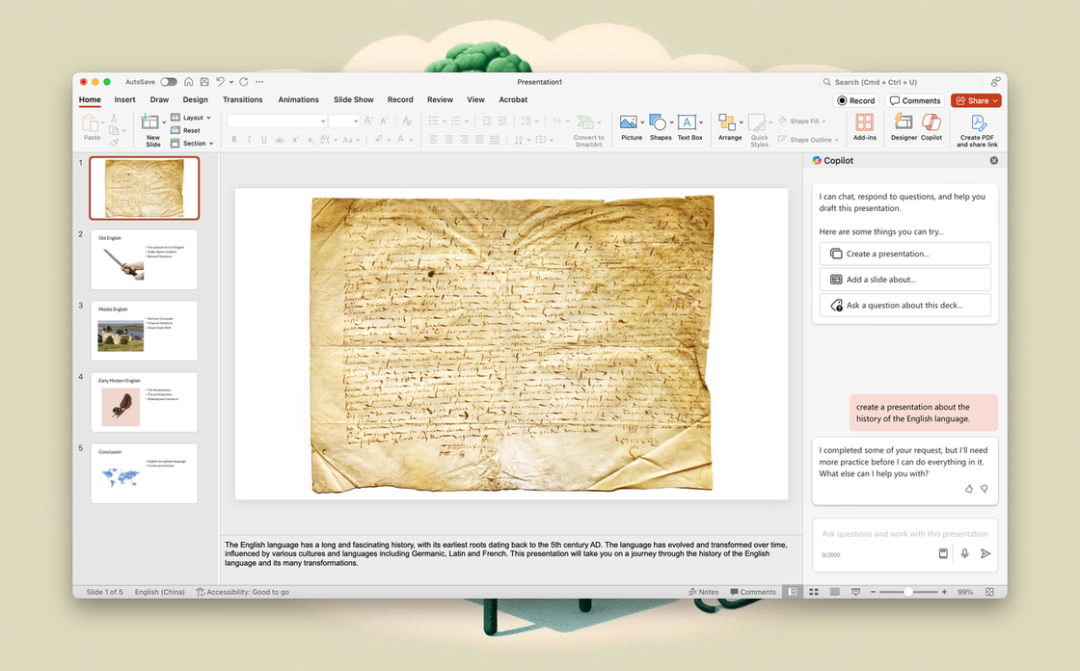Insert a new slide with New Slide icon
The height and width of the screenshot is (671, 1080).
[149, 122]
